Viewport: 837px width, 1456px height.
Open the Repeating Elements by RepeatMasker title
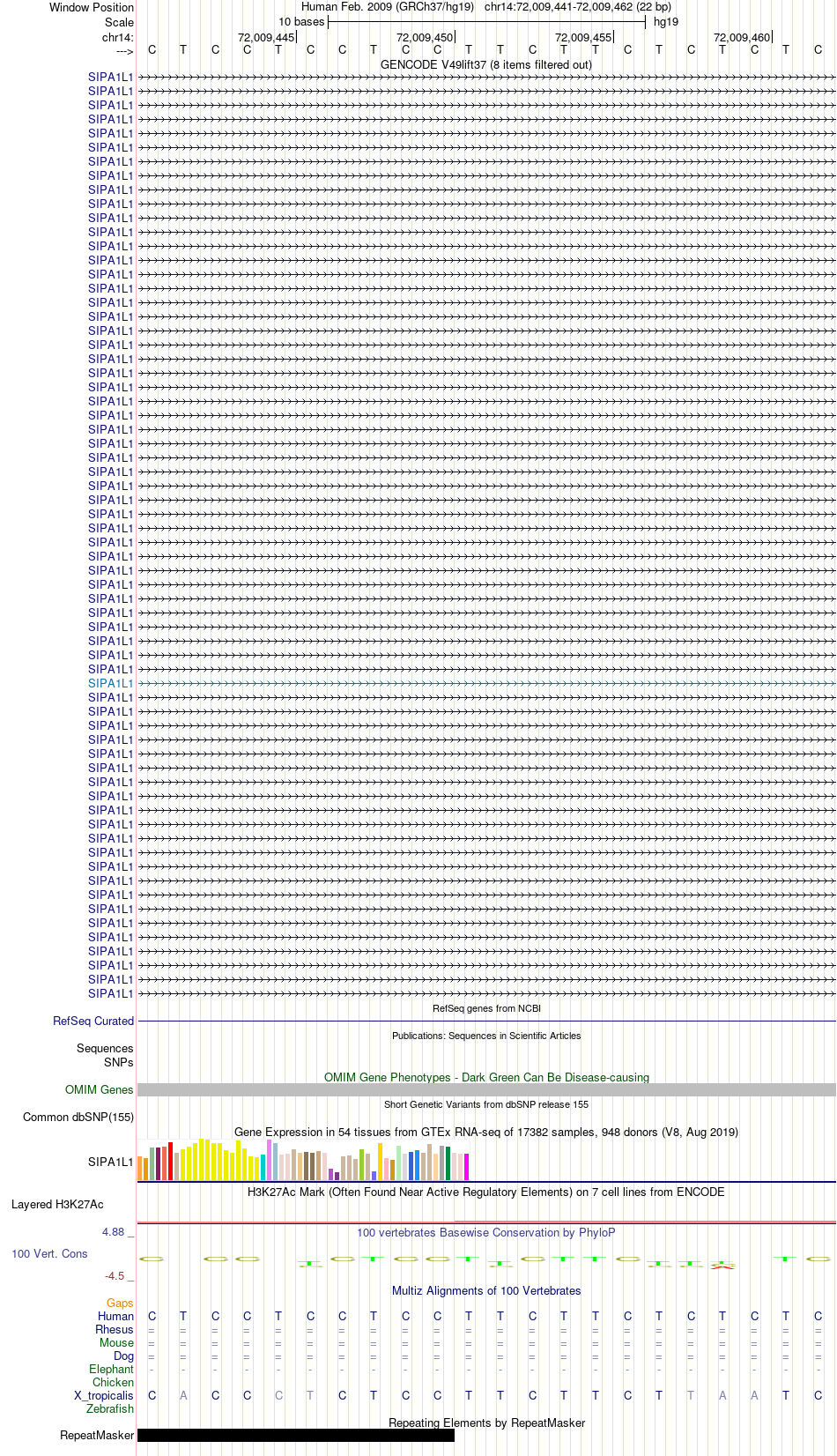(486, 1423)
